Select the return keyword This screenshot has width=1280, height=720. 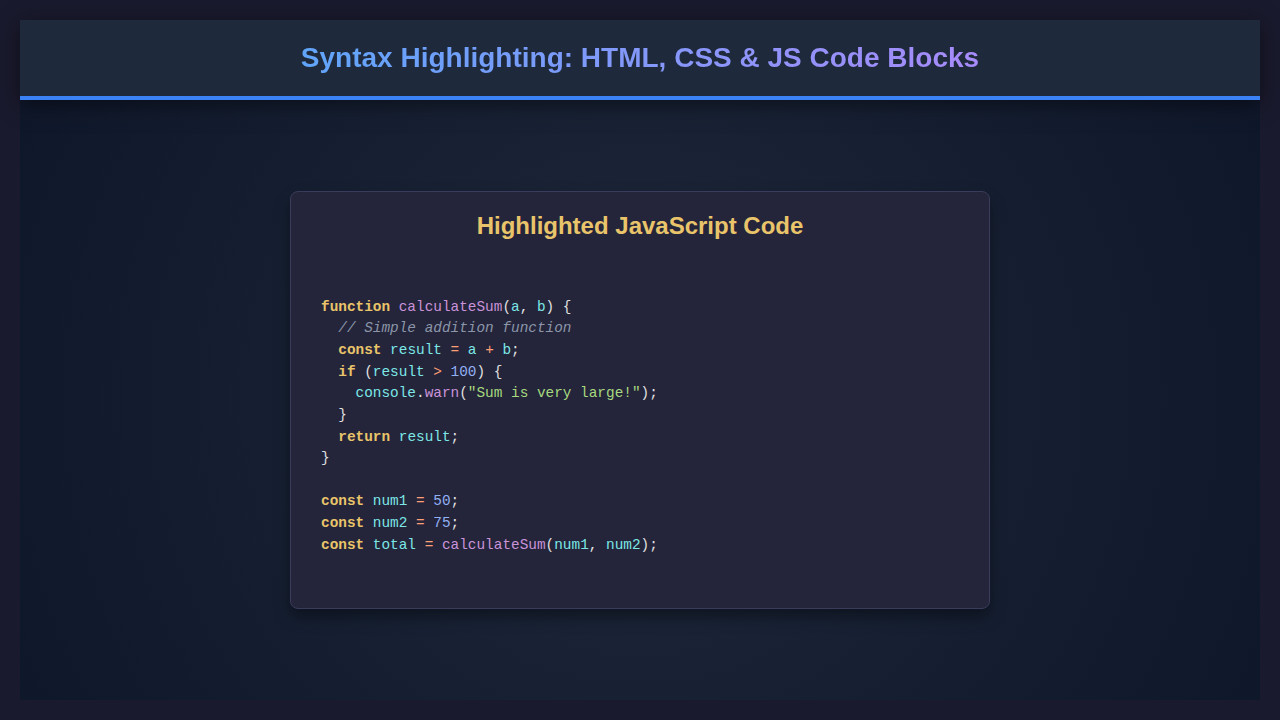tap(363, 436)
